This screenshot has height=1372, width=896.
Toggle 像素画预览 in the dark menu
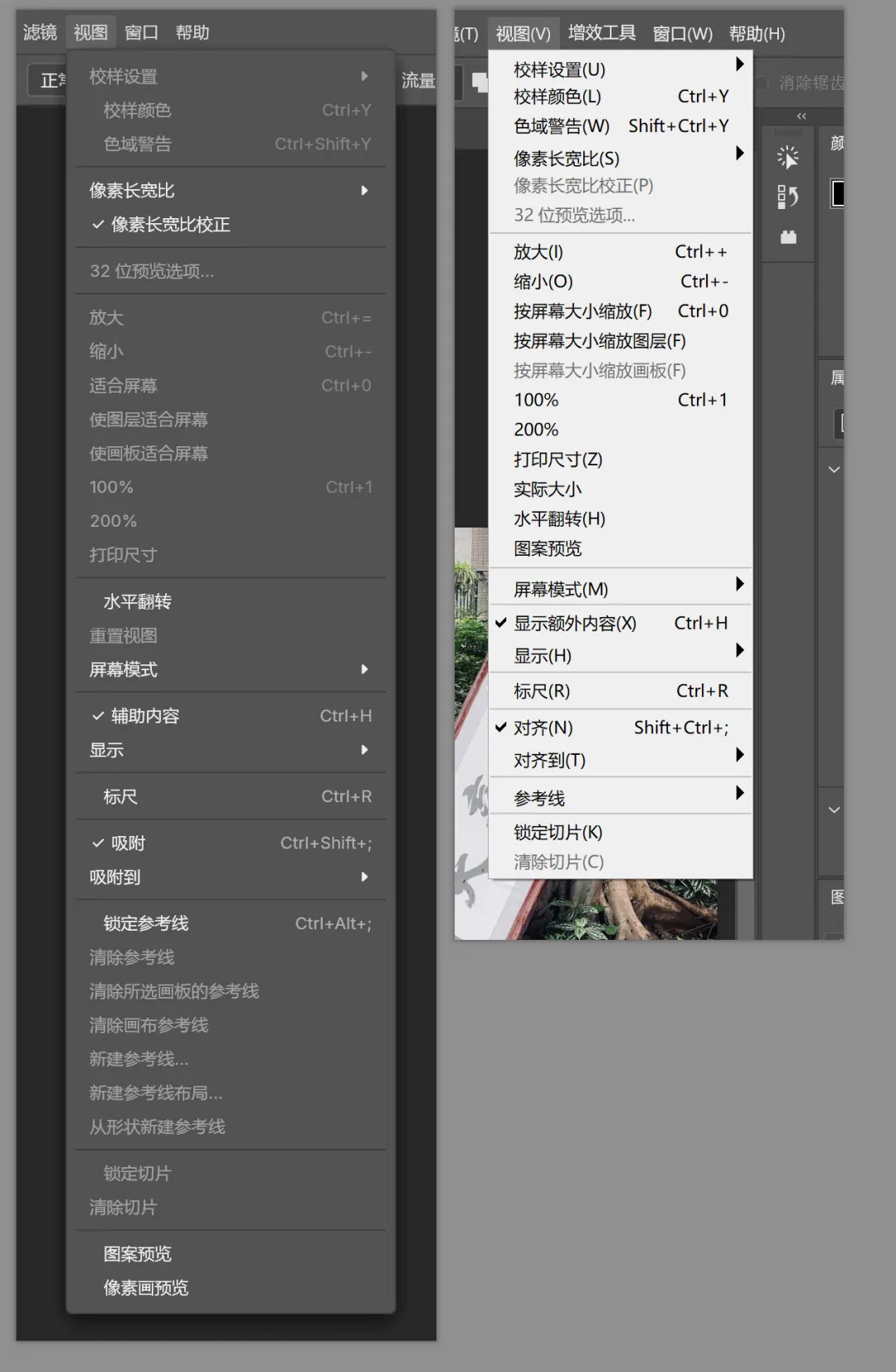(231, 1287)
